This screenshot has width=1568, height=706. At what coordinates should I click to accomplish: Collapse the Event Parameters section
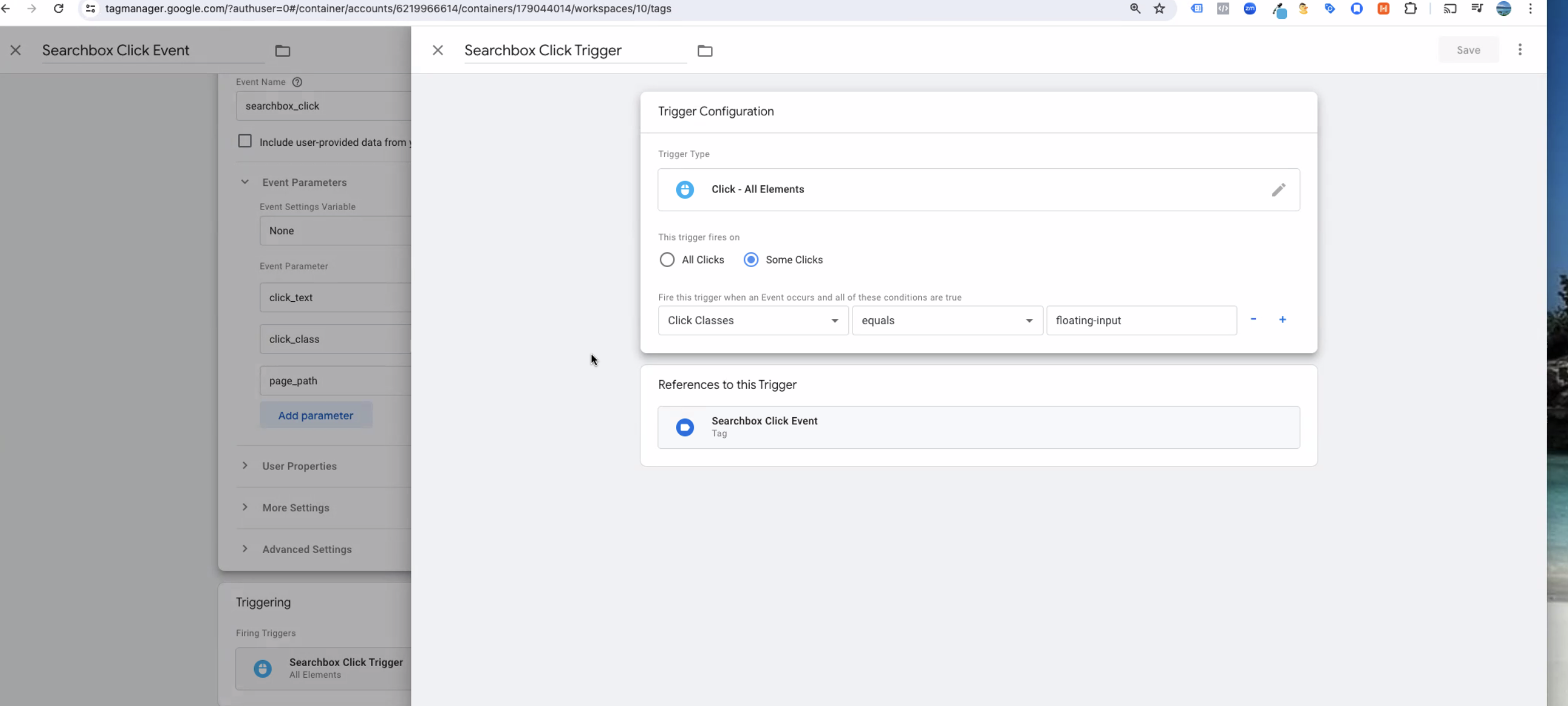[x=245, y=182]
